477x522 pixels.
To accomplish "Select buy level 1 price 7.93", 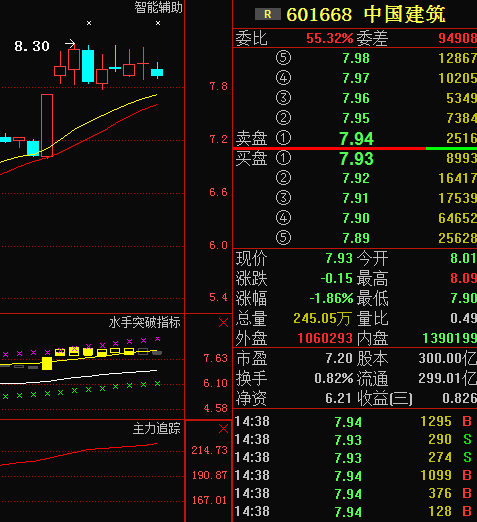I will [356, 159].
